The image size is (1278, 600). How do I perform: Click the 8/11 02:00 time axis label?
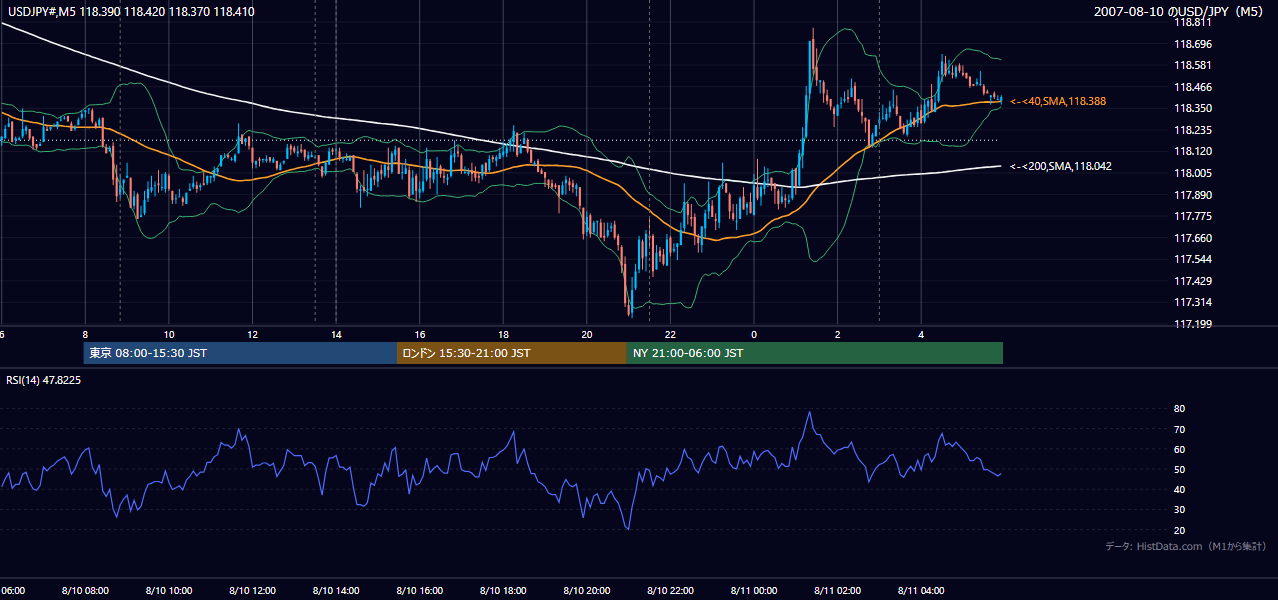838,591
